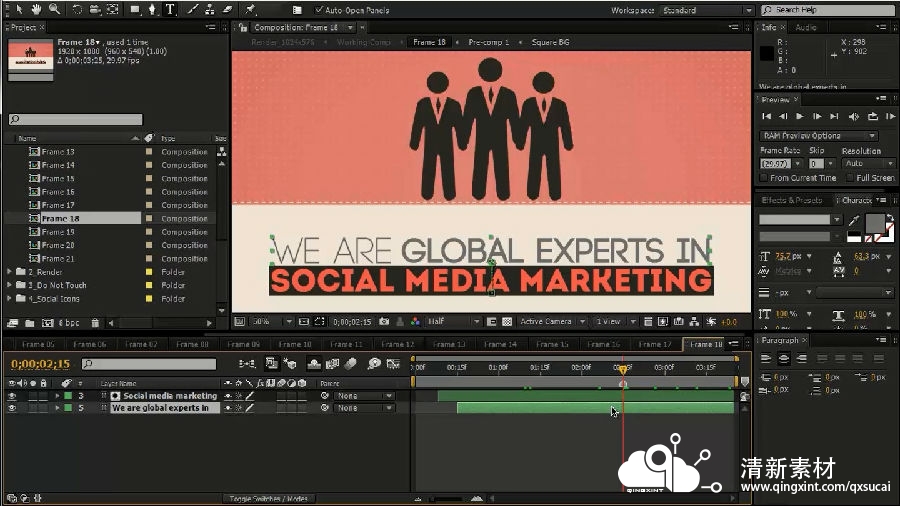The image size is (900, 506).
Task: Expand the 3_Do Not Touch folder
Action: pos(9,285)
